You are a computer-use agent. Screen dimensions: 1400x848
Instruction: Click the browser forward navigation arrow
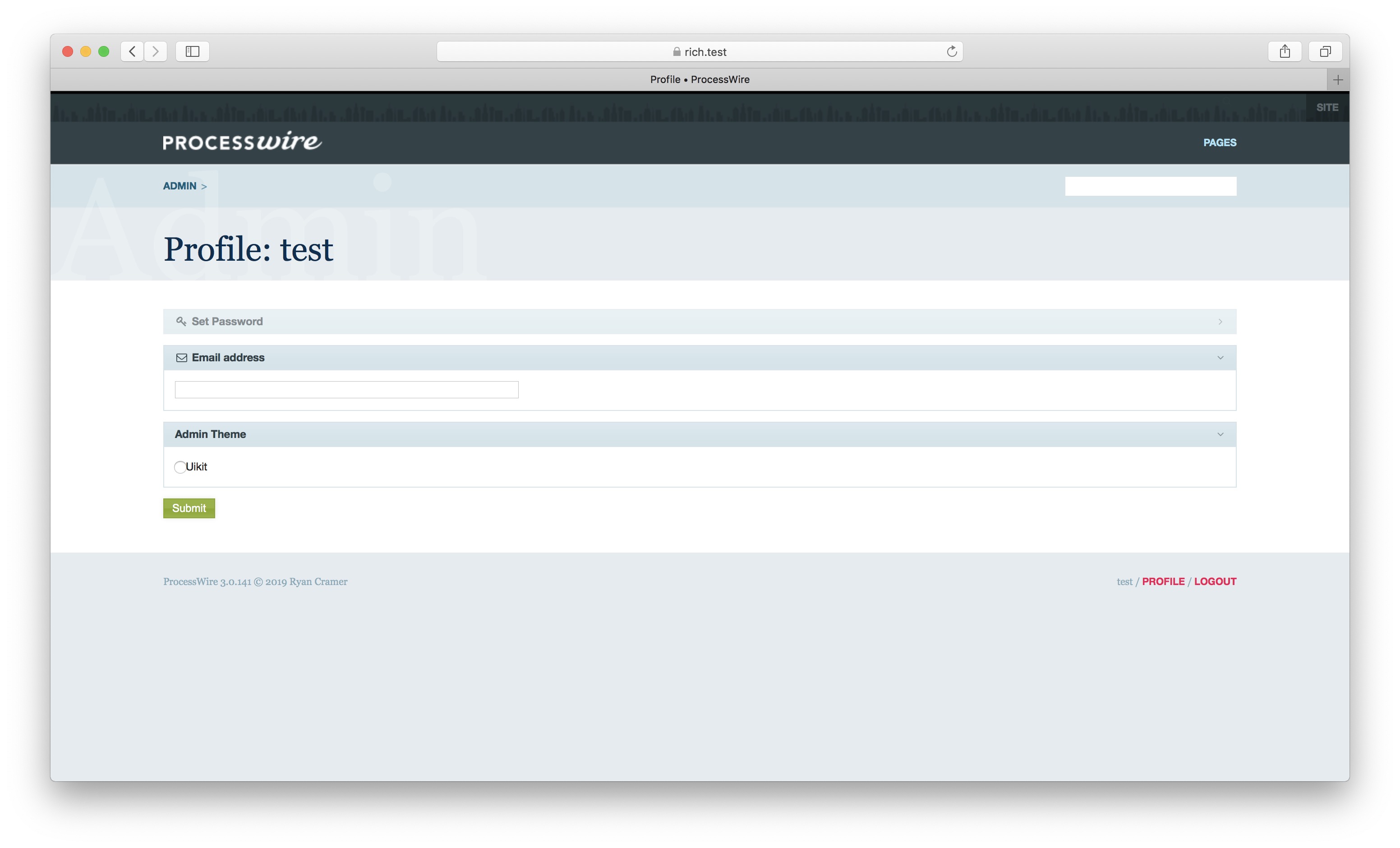pos(156,51)
